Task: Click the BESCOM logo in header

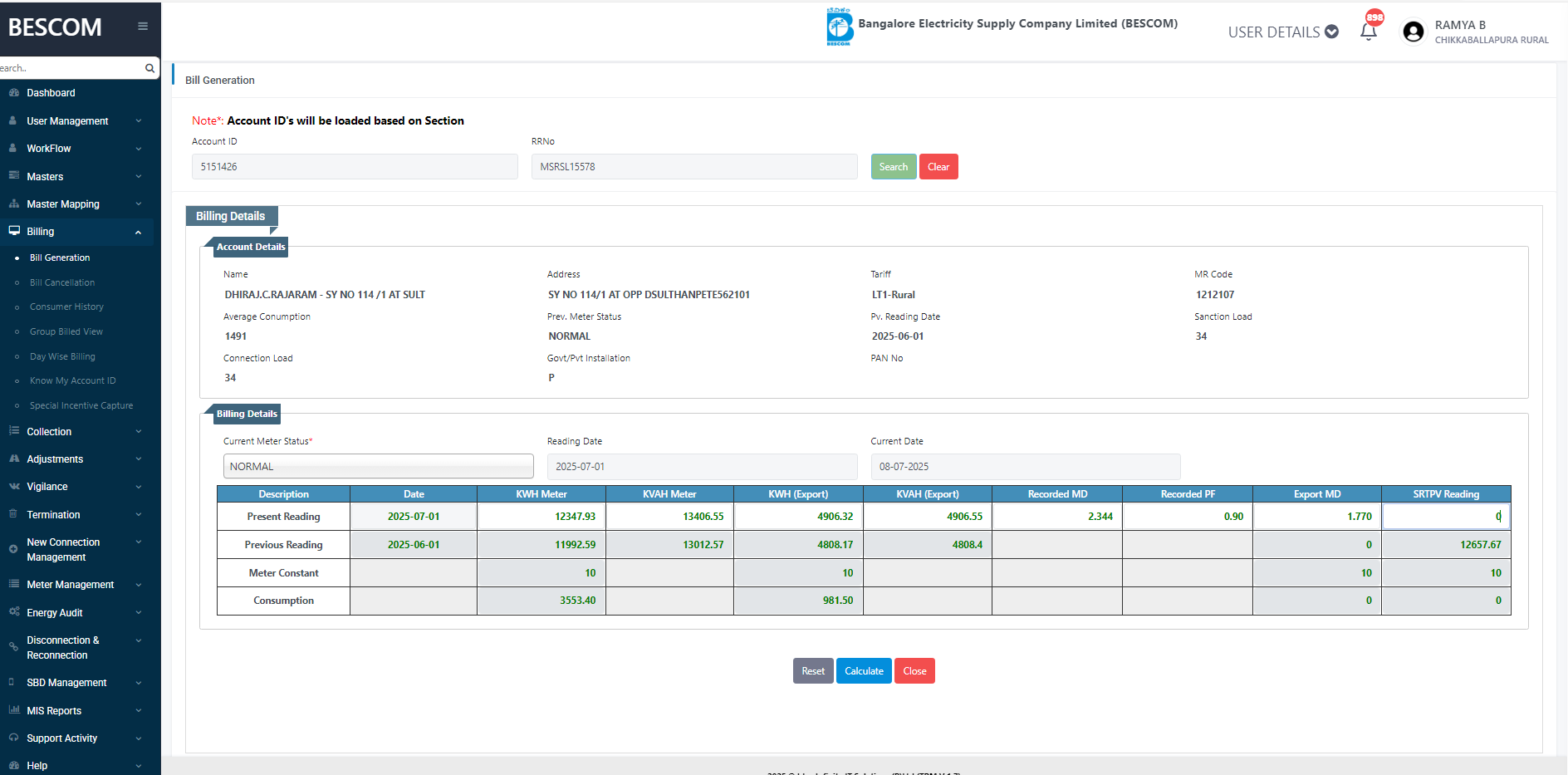Action: (839, 27)
